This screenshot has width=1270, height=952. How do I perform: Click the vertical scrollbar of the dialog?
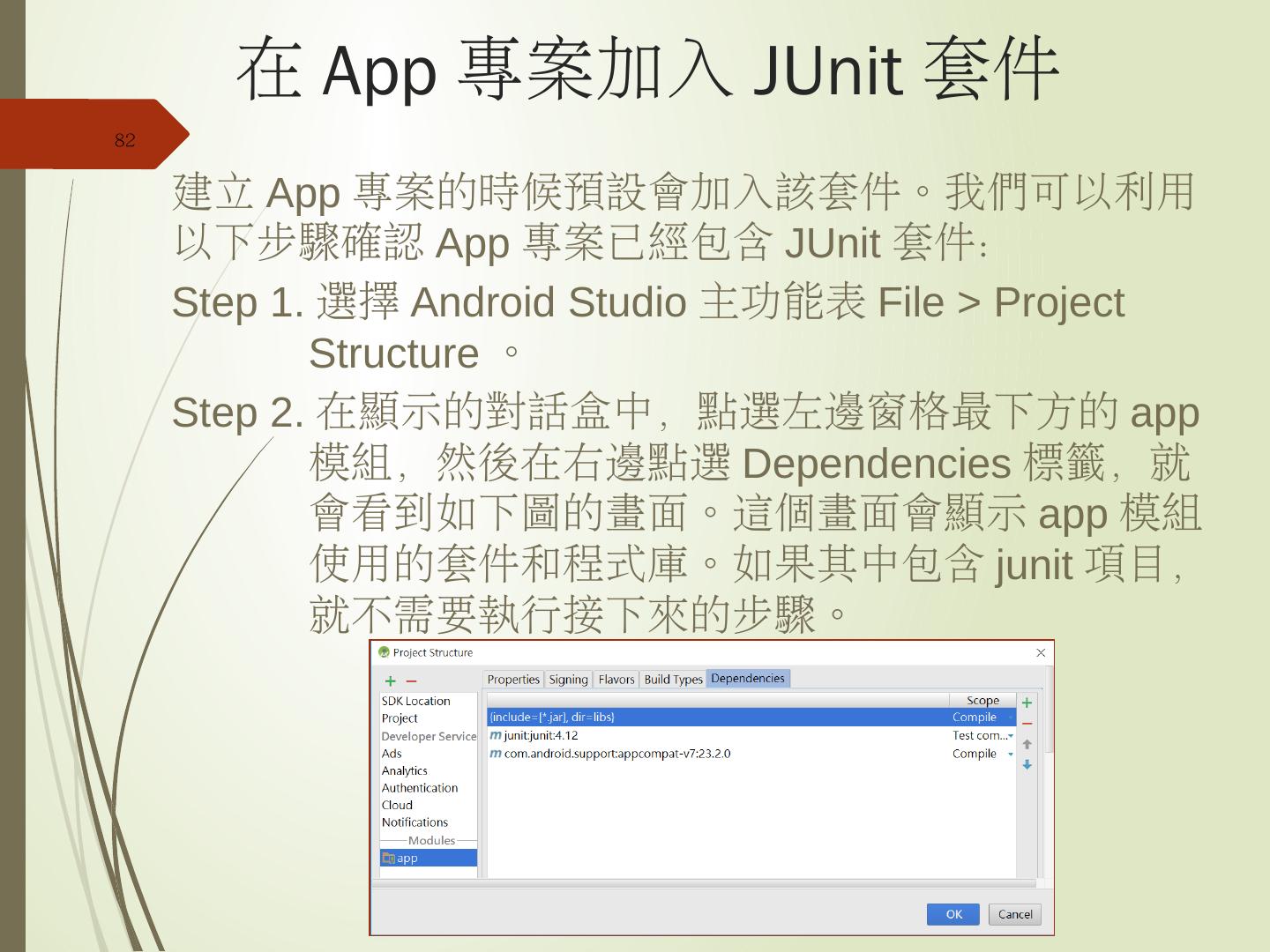click(x=1049, y=710)
